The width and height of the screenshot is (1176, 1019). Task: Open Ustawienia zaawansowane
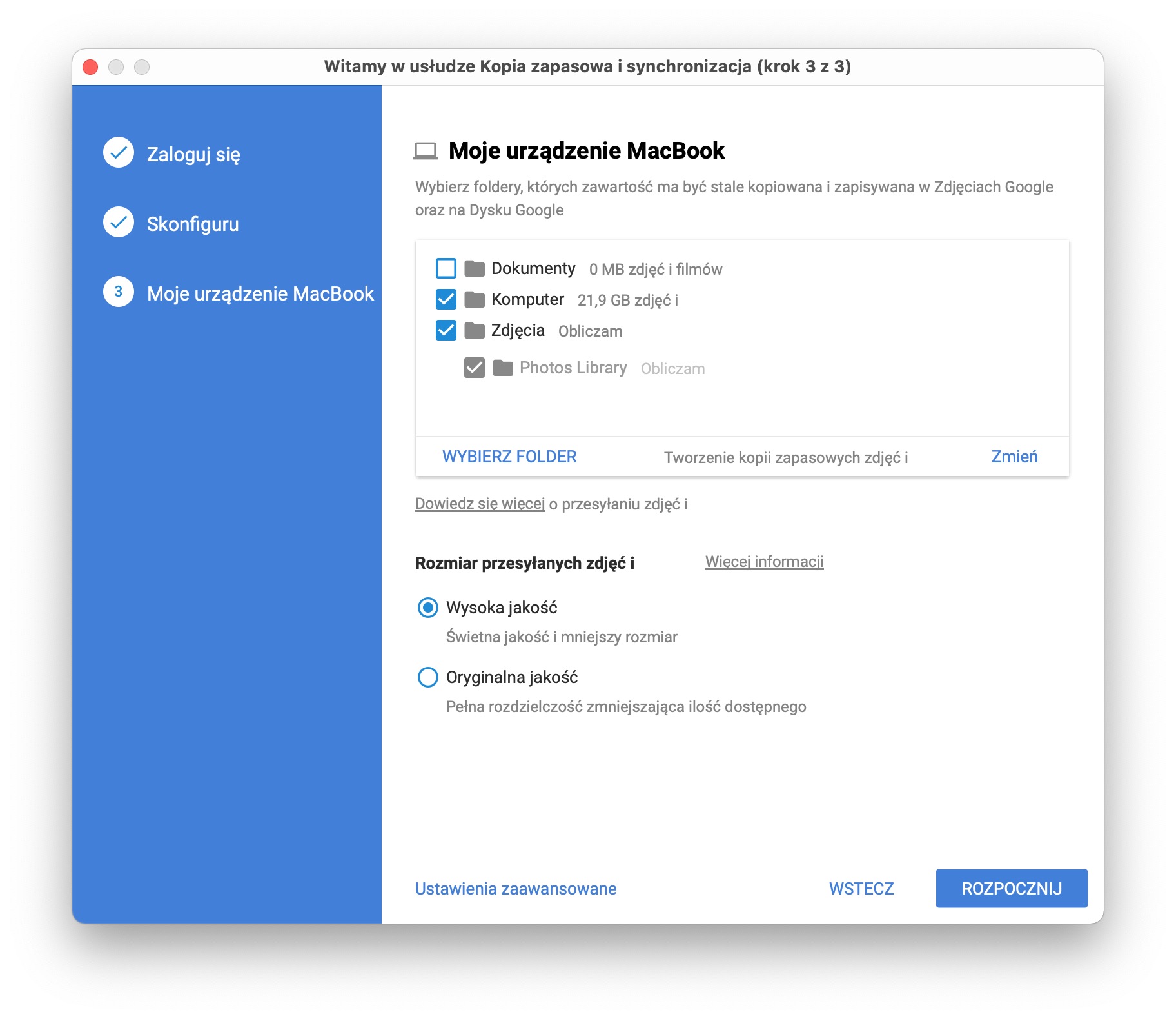[516, 889]
